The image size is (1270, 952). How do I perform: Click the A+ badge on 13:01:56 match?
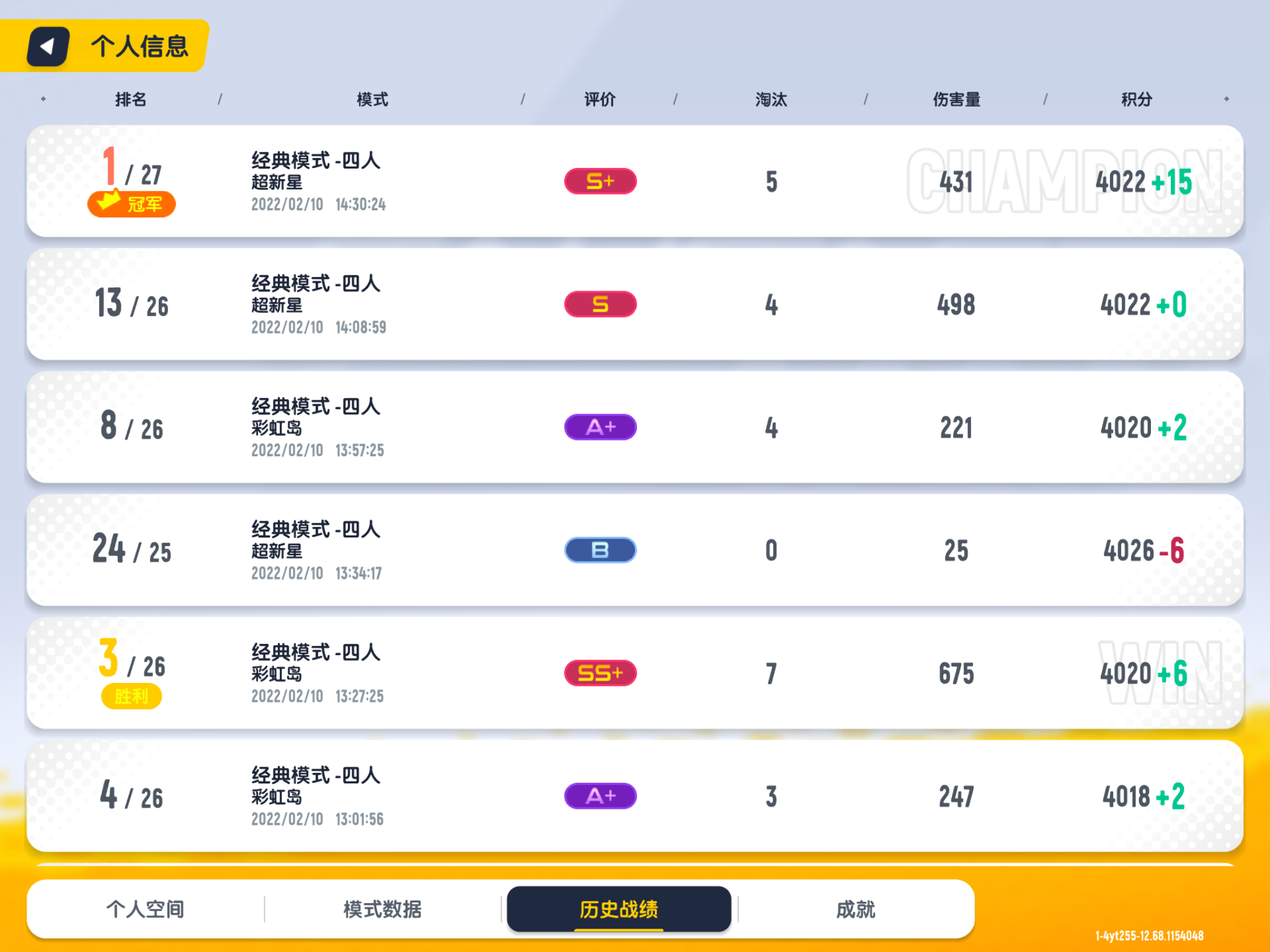tap(600, 796)
